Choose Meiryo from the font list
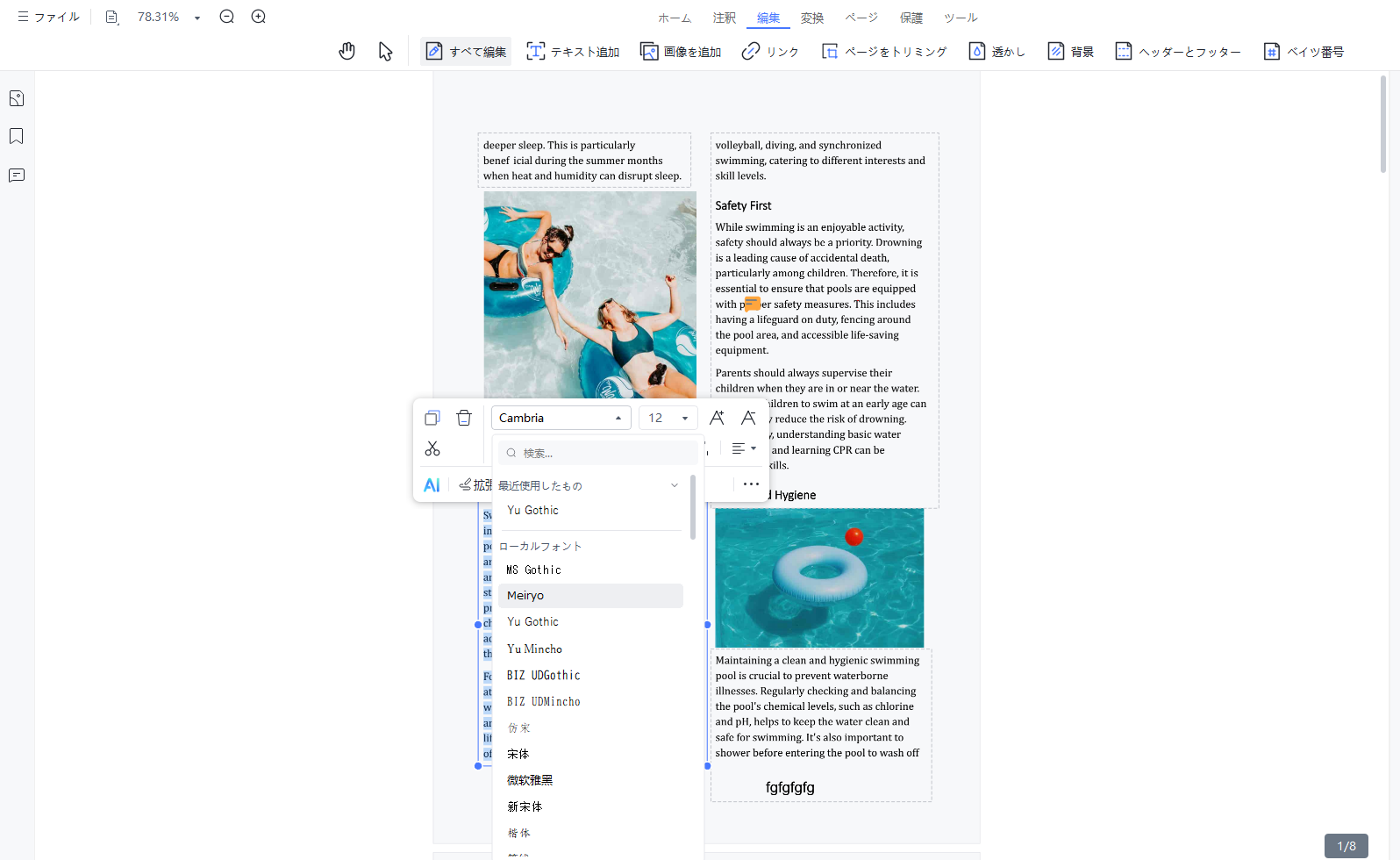1400x860 pixels. click(590, 596)
